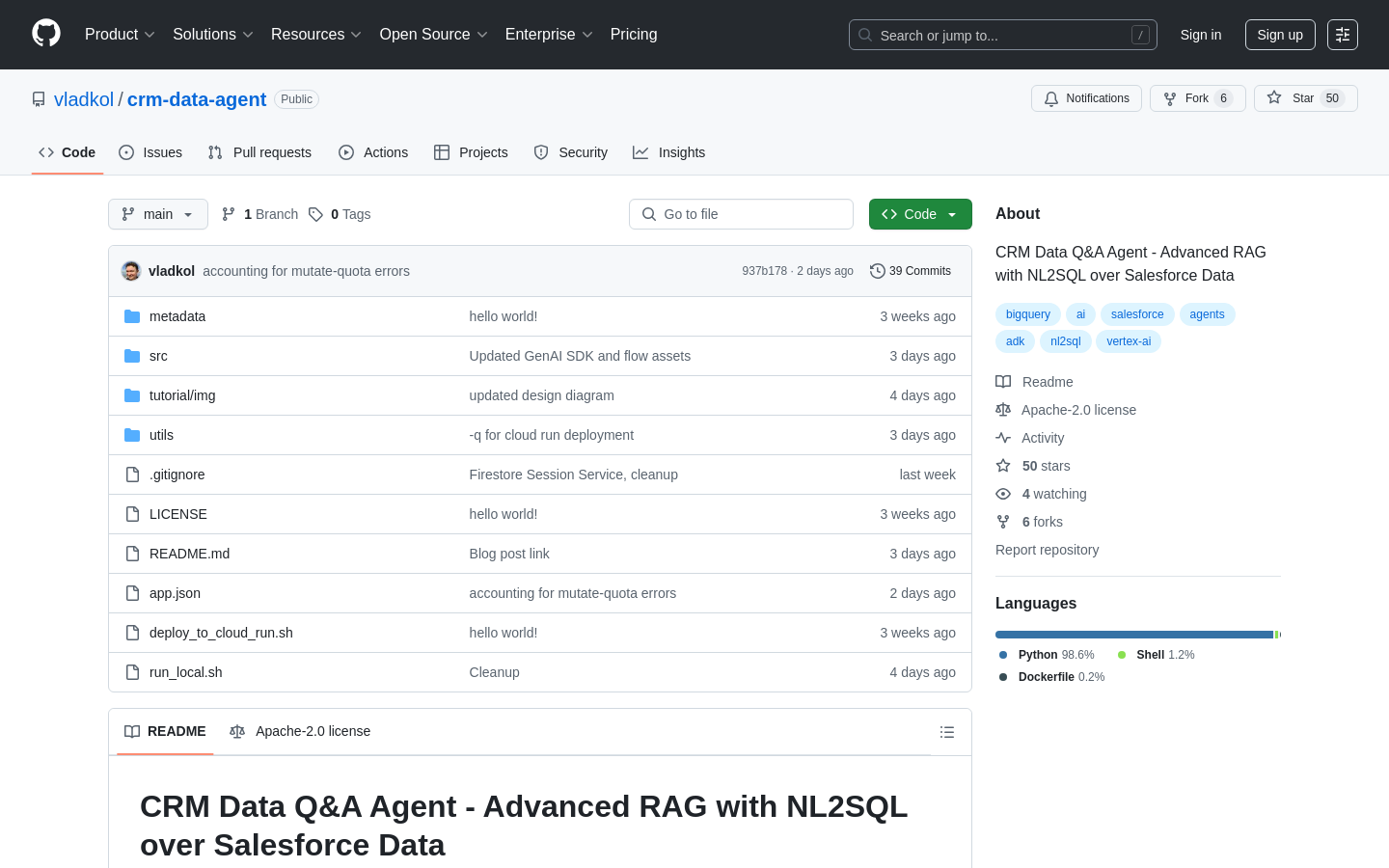Click the LICENSE file icon

(132, 514)
